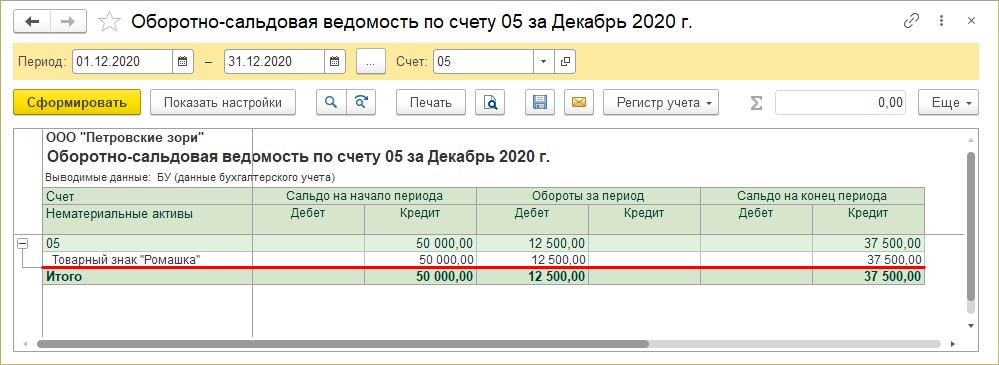Click the scroll right arrow of the sheet
999x365 pixels.
point(953,344)
